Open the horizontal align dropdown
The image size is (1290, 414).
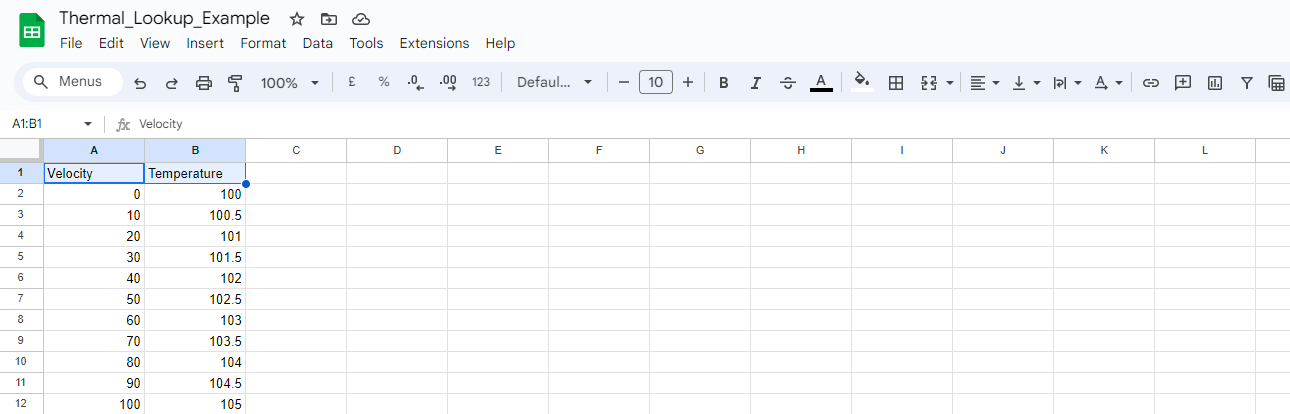click(985, 83)
